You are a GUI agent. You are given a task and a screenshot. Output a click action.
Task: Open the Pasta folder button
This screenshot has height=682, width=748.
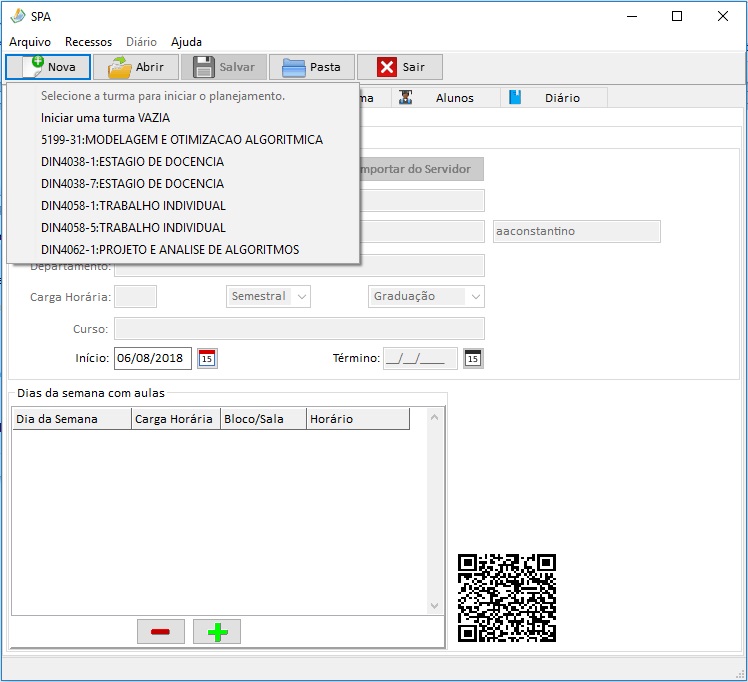[x=312, y=67]
